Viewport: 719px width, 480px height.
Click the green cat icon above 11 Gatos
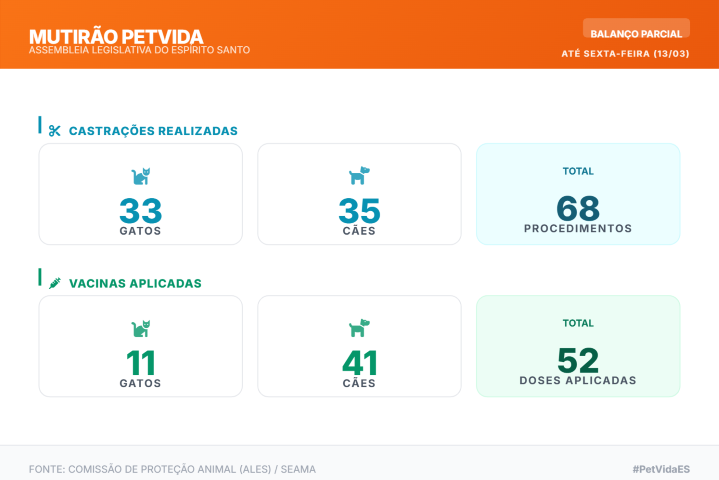pos(140,328)
